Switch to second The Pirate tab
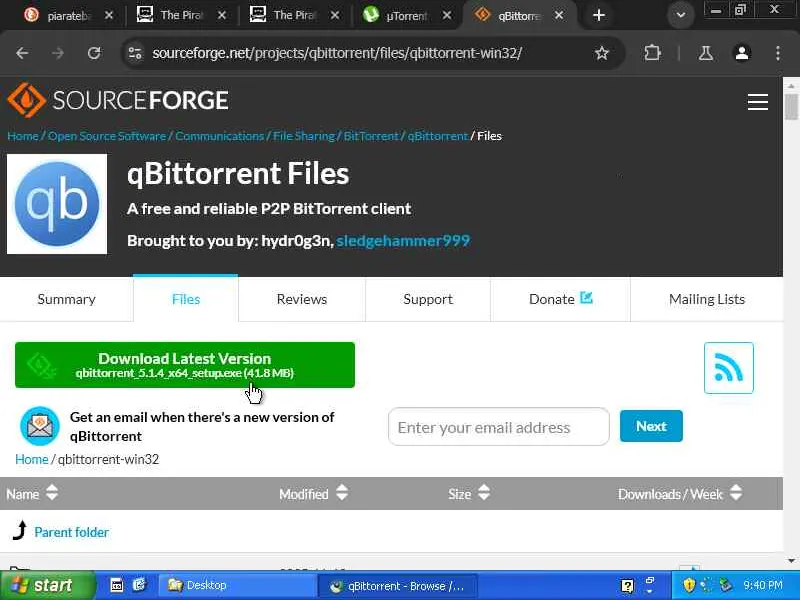 pyautogui.click(x=289, y=15)
